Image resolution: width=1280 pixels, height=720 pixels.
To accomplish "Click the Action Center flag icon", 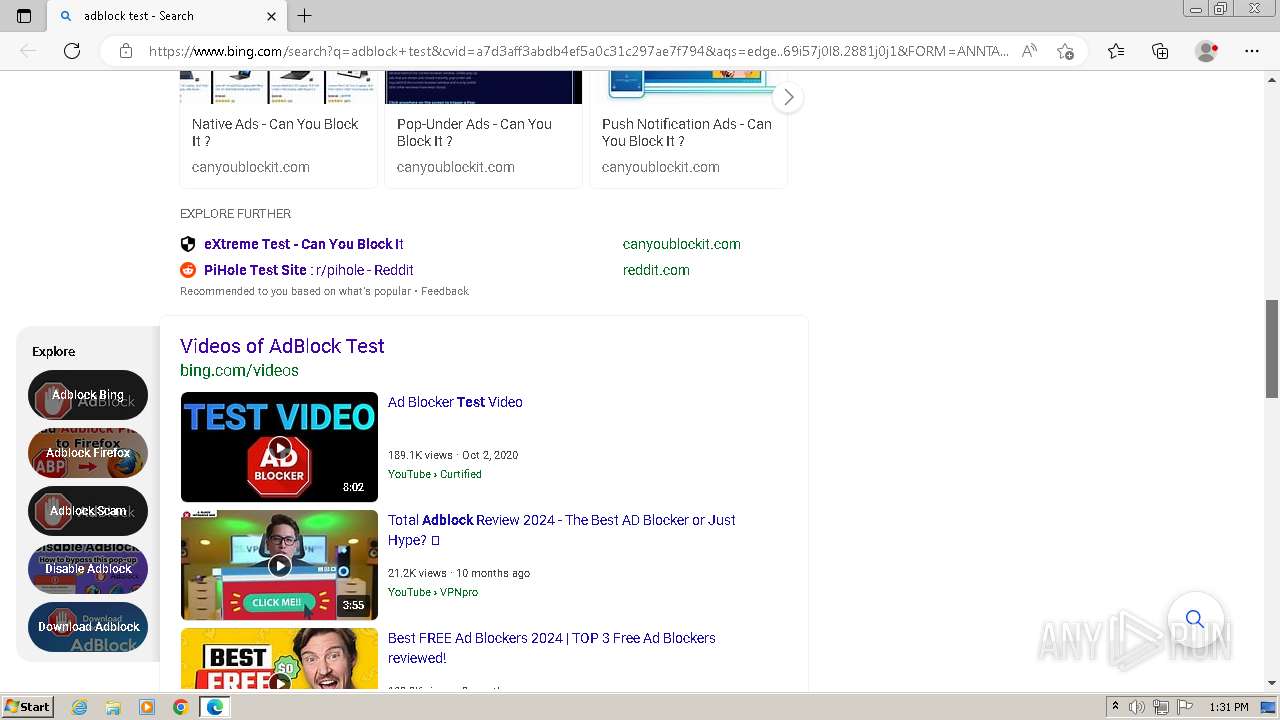I will tap(1184, 707).
